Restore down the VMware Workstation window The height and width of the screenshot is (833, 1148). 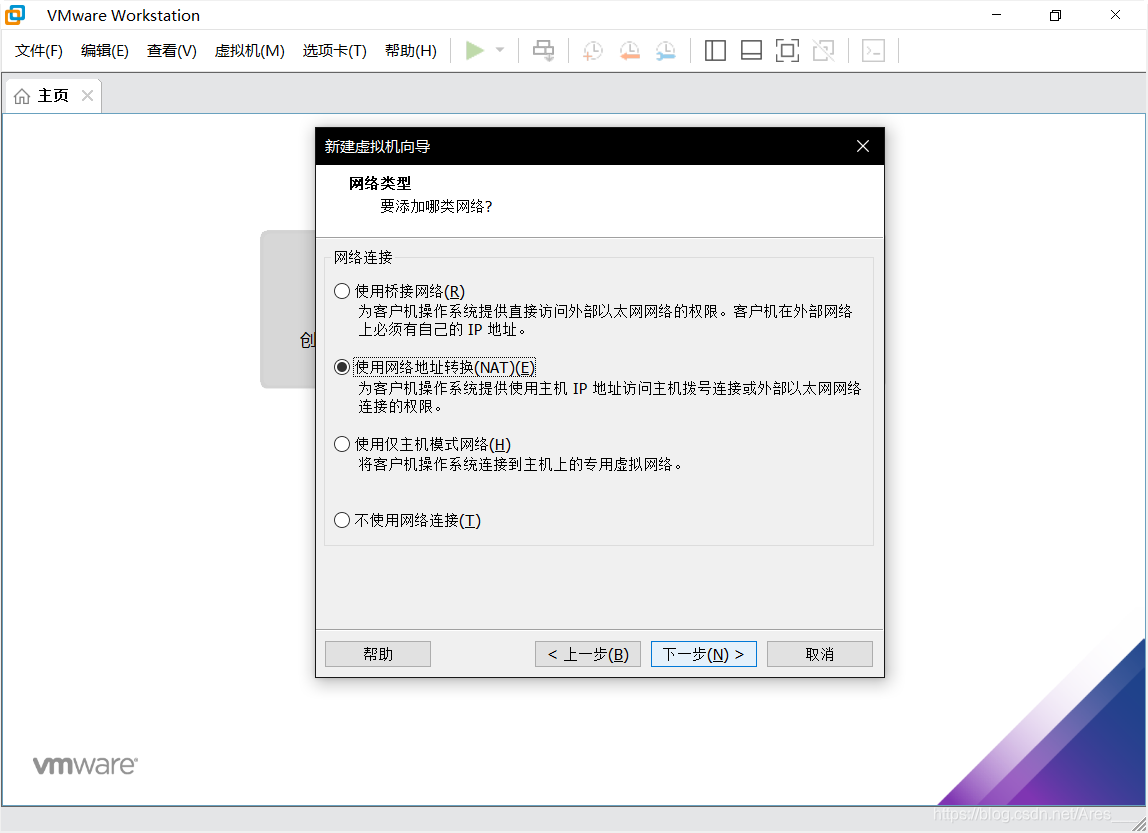[1055, 15]
